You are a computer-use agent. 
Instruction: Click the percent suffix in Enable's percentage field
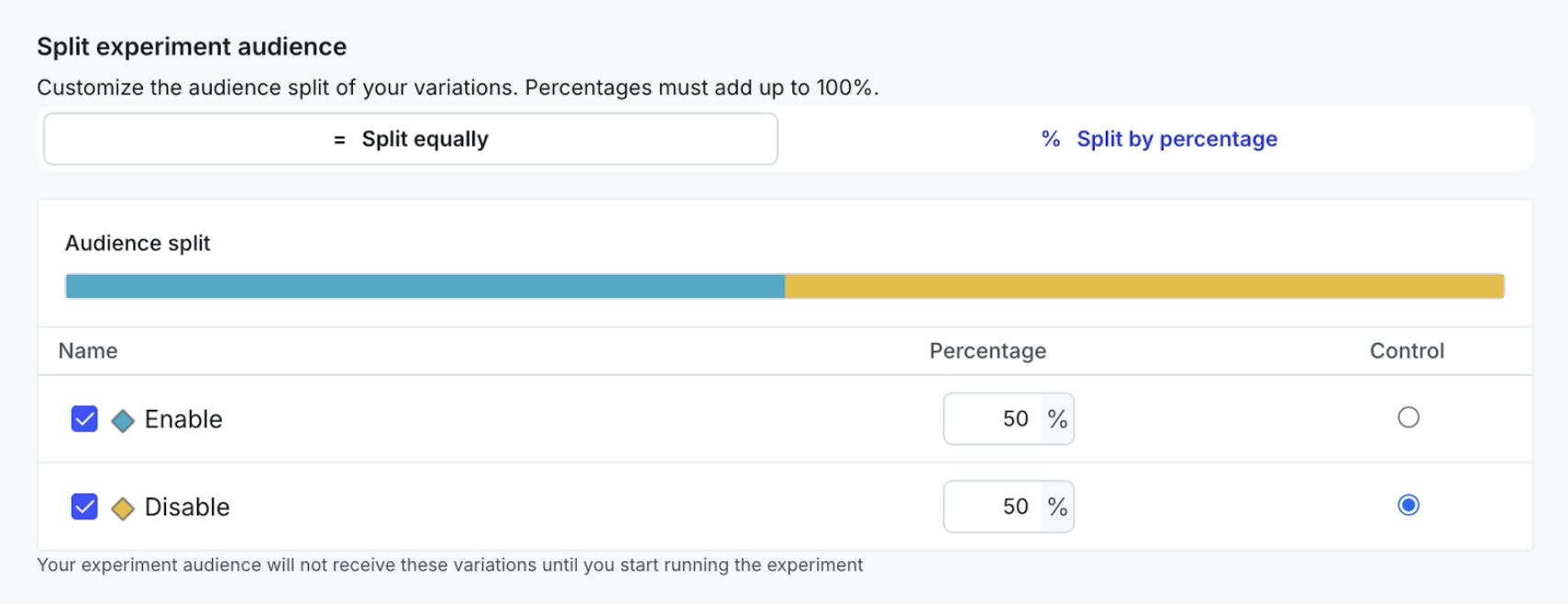coord(1057,419)
